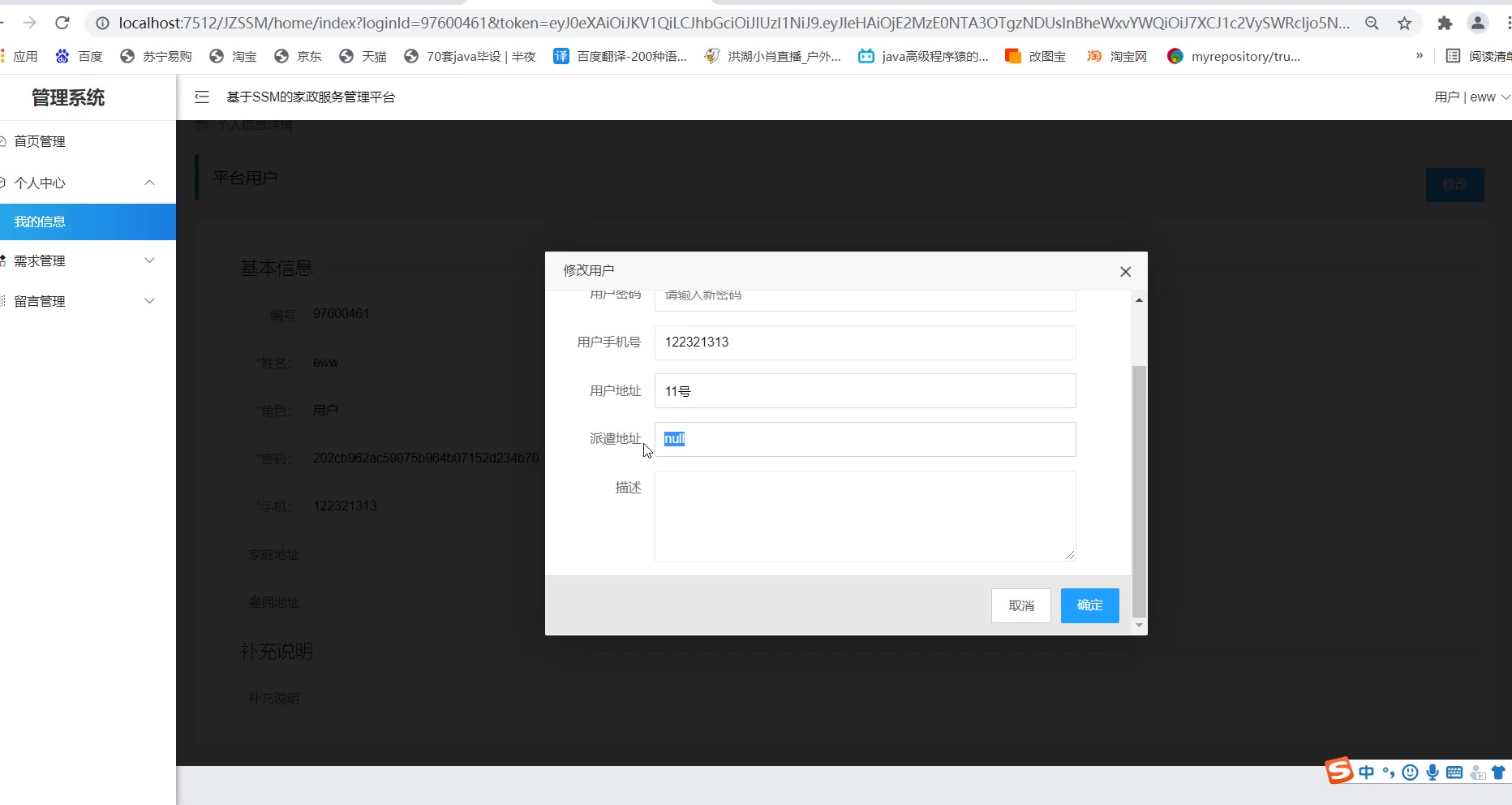Bookmark this page with the star icon

click(x=1405, y=24)
